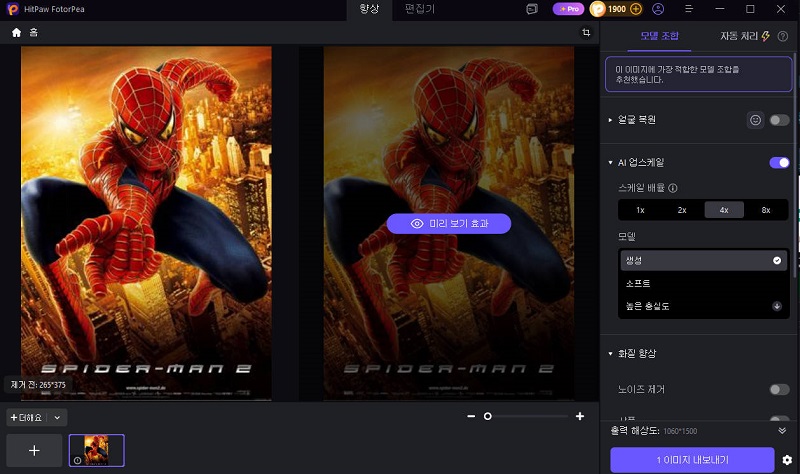The width and height of the screenshot is (800, 474).
Task: Click the 출력 해상도 1060*1500 text
Action: (654, 431)
